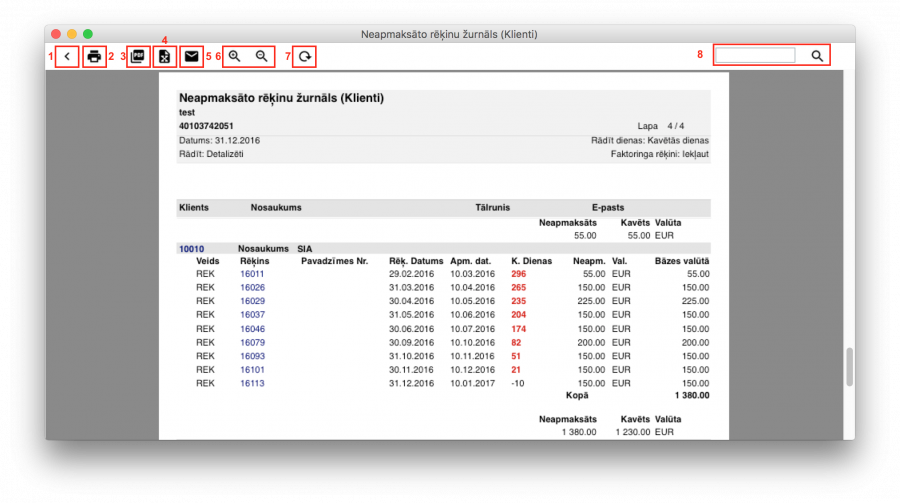Zoom in on the report
900x503 pixels.
point(235,57)
